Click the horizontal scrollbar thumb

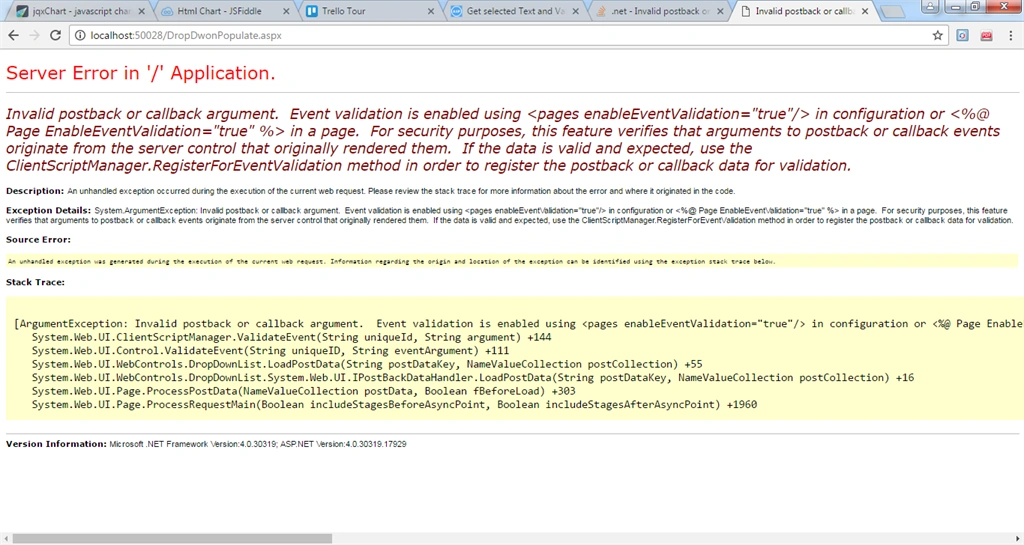pyautogui.click(x=172, y=538)
